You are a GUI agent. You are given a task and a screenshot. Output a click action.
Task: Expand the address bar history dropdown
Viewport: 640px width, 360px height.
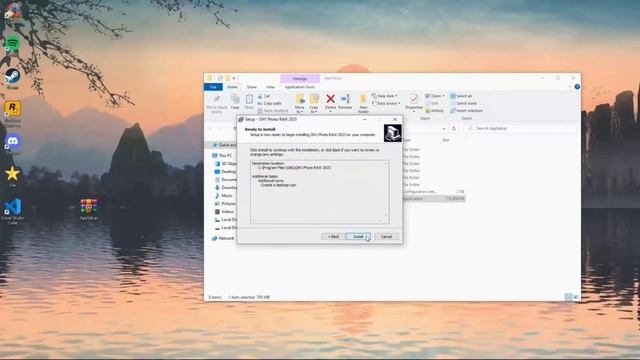coord(444,129)
